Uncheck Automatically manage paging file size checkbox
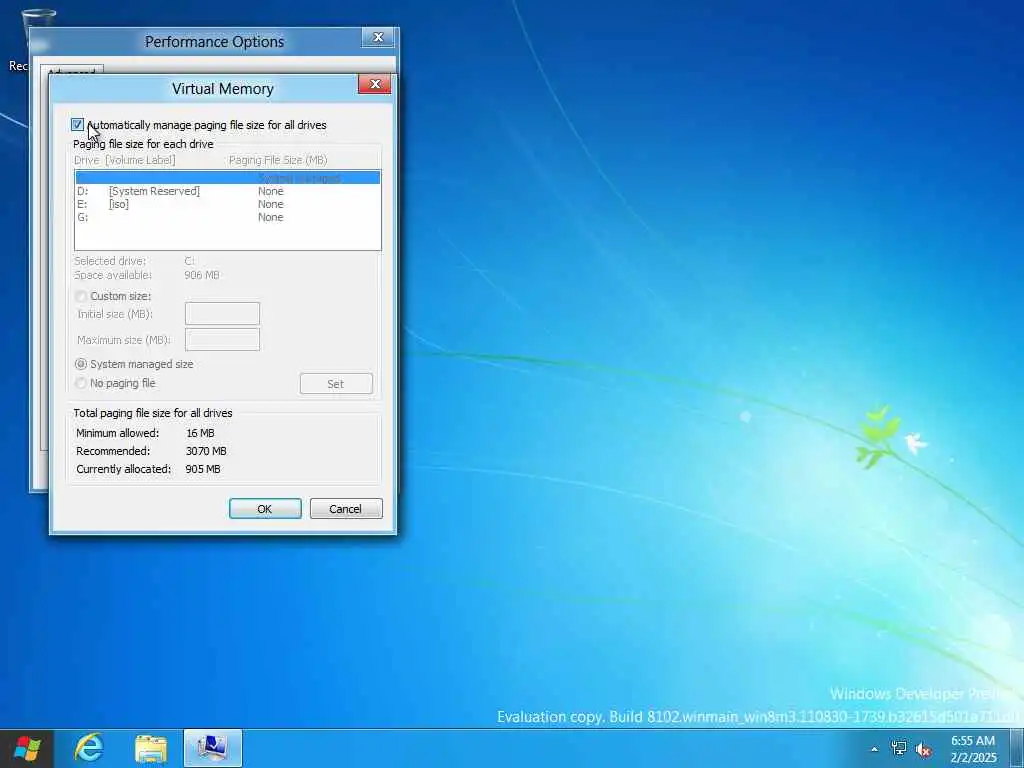This screenshot has height=768, width=1024. click(77, 125)
